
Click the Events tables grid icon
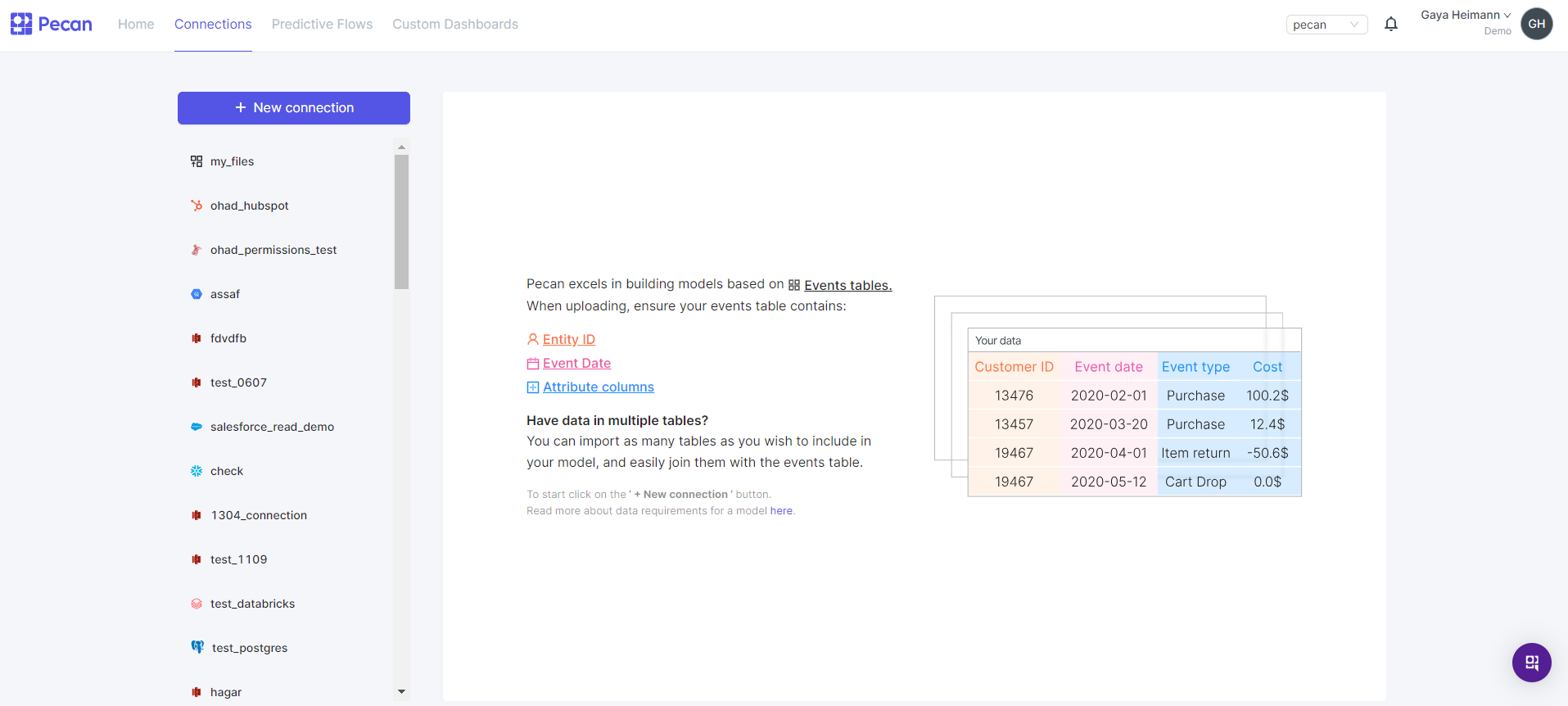click(794, 285)
